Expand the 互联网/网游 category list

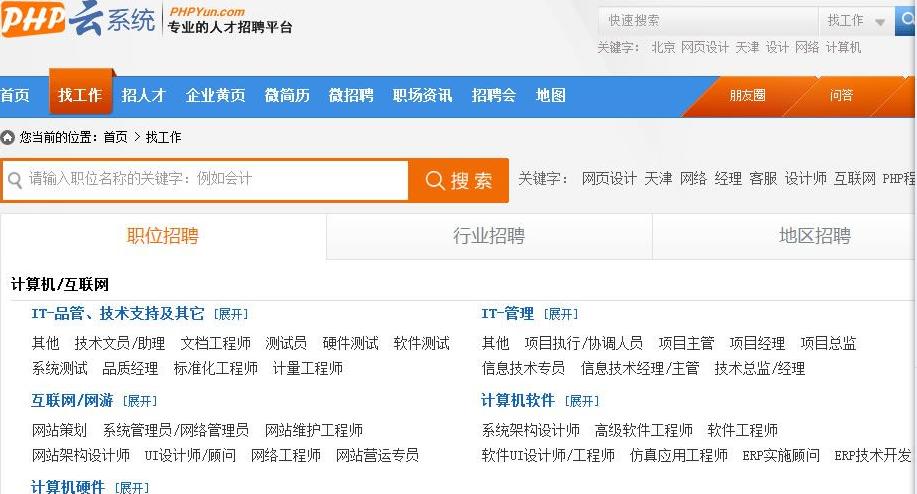tap(140, 401)
